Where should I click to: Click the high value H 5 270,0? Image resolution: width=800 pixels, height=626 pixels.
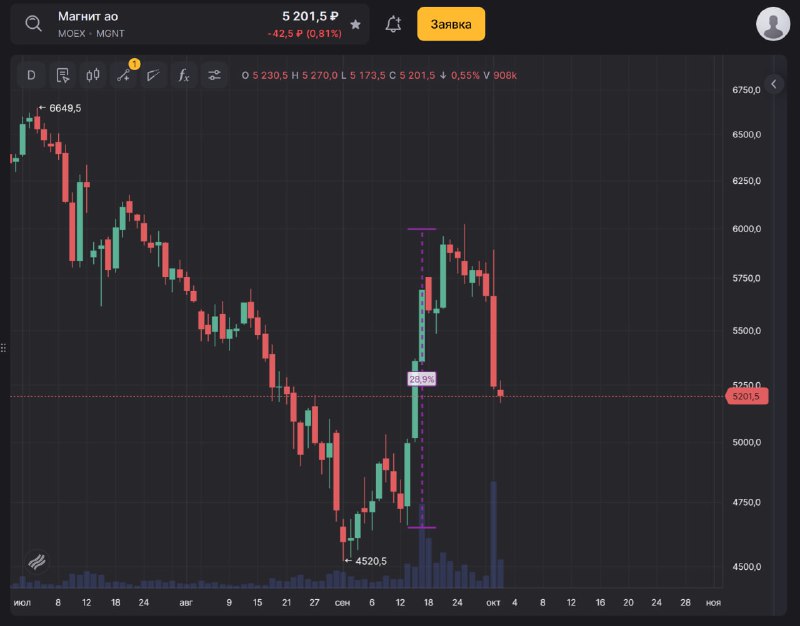[x=314, y=76]
